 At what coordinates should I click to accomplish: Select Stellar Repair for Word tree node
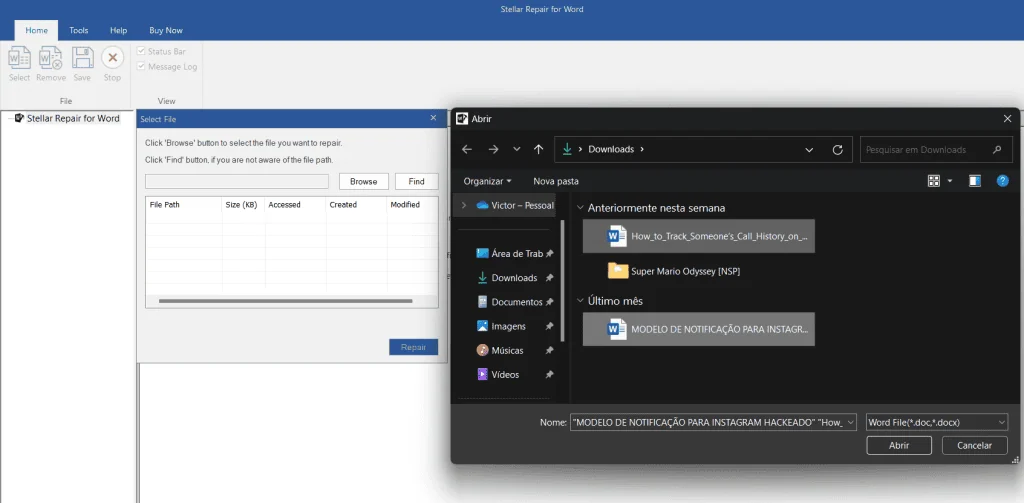click(72, 118)
